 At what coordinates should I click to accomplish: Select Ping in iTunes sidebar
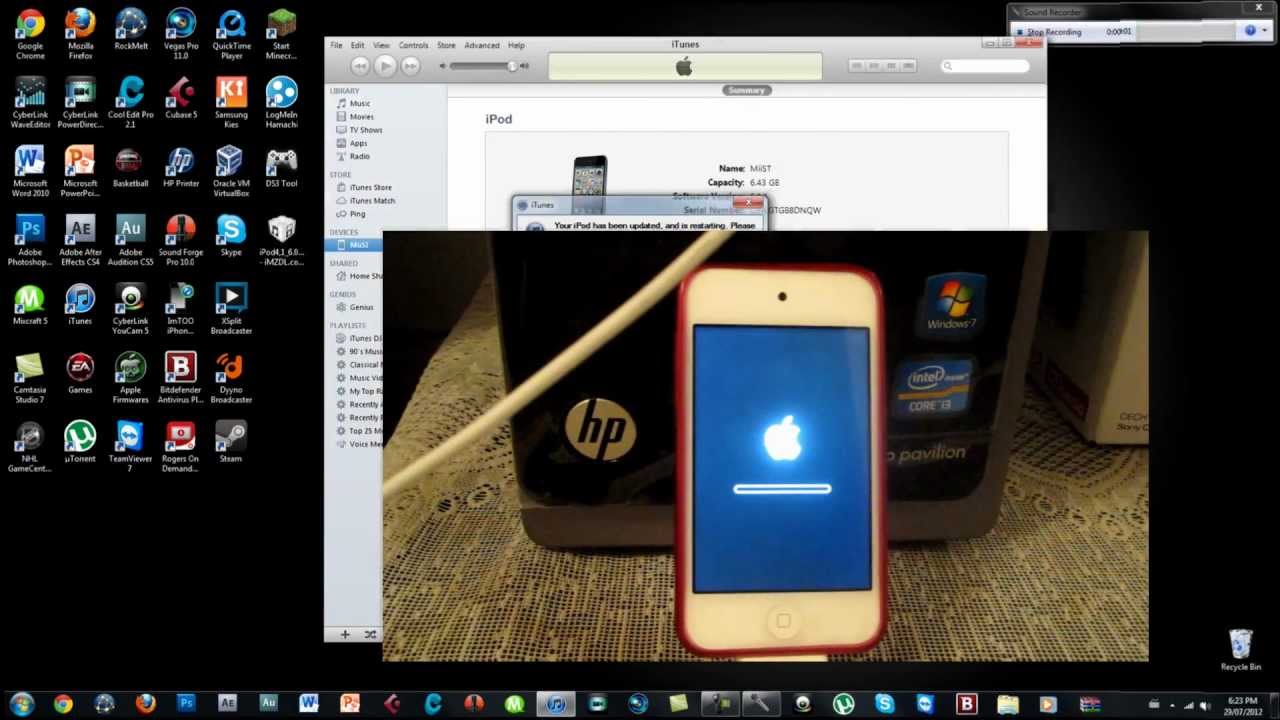(358, 214)
